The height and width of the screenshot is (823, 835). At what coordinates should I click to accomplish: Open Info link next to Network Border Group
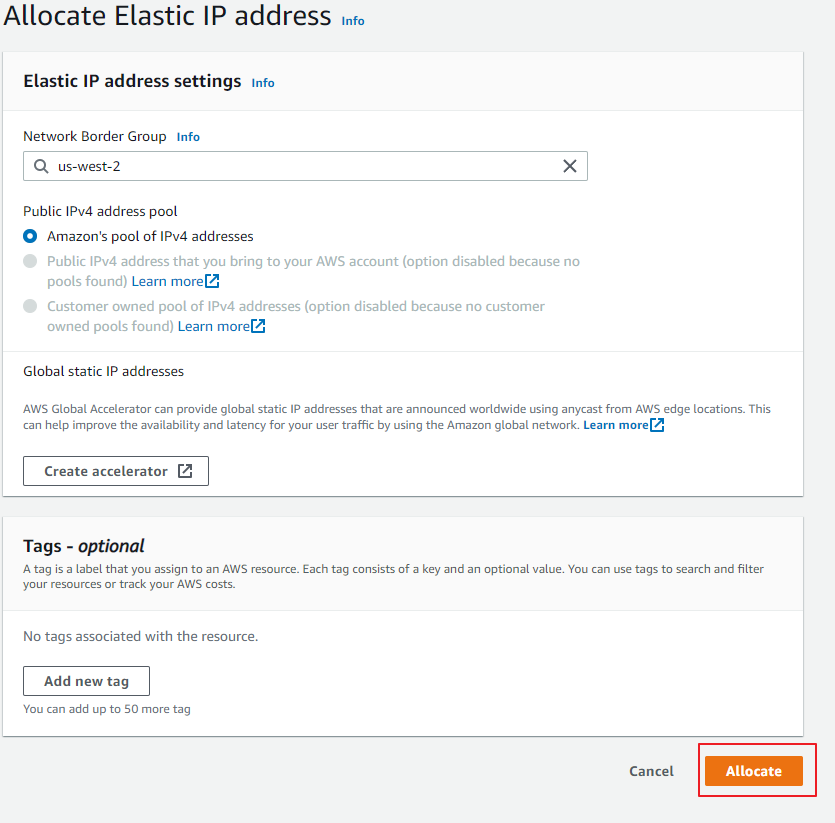[188, 137]
